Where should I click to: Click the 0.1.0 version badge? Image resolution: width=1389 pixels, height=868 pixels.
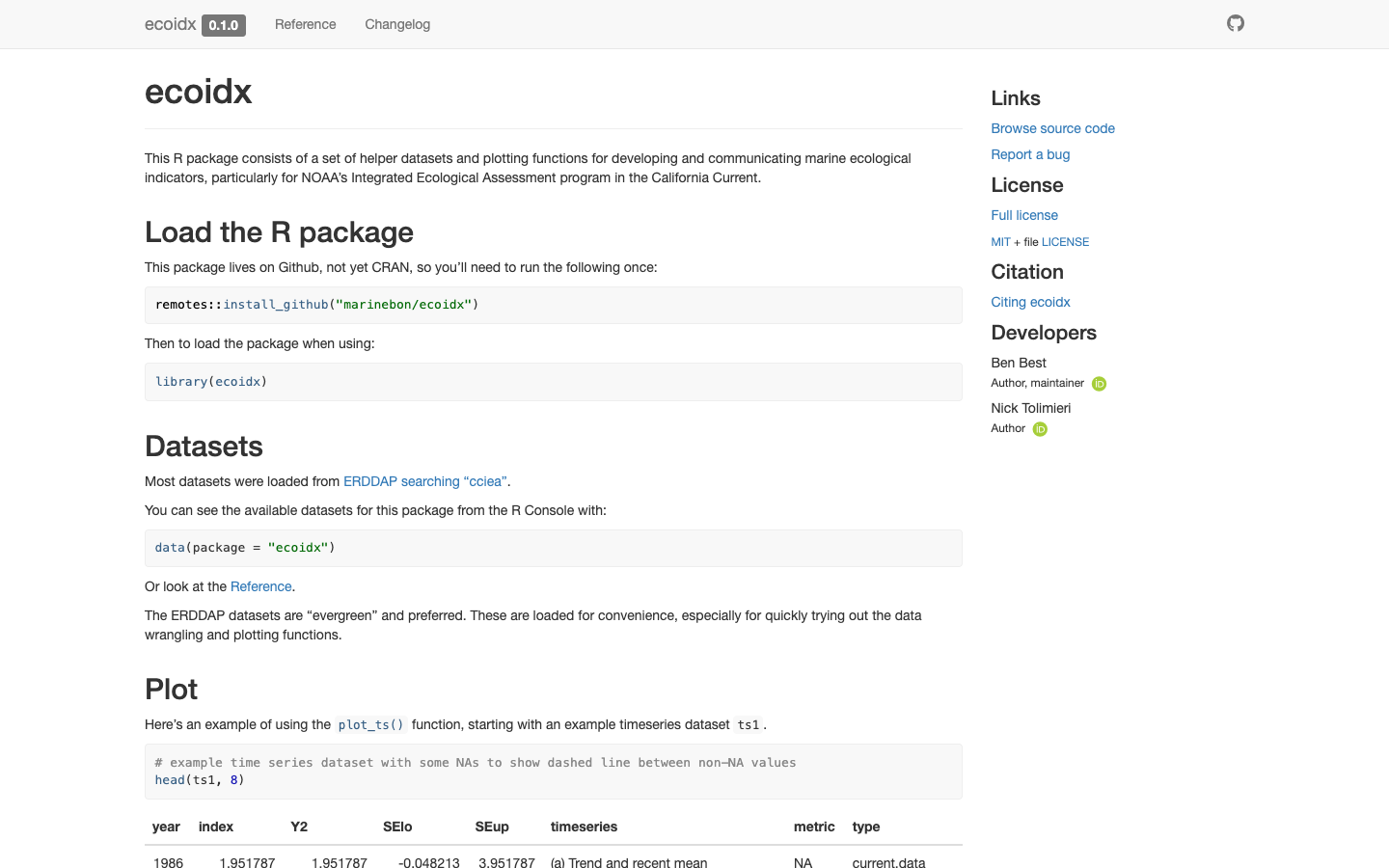(224, 25)
